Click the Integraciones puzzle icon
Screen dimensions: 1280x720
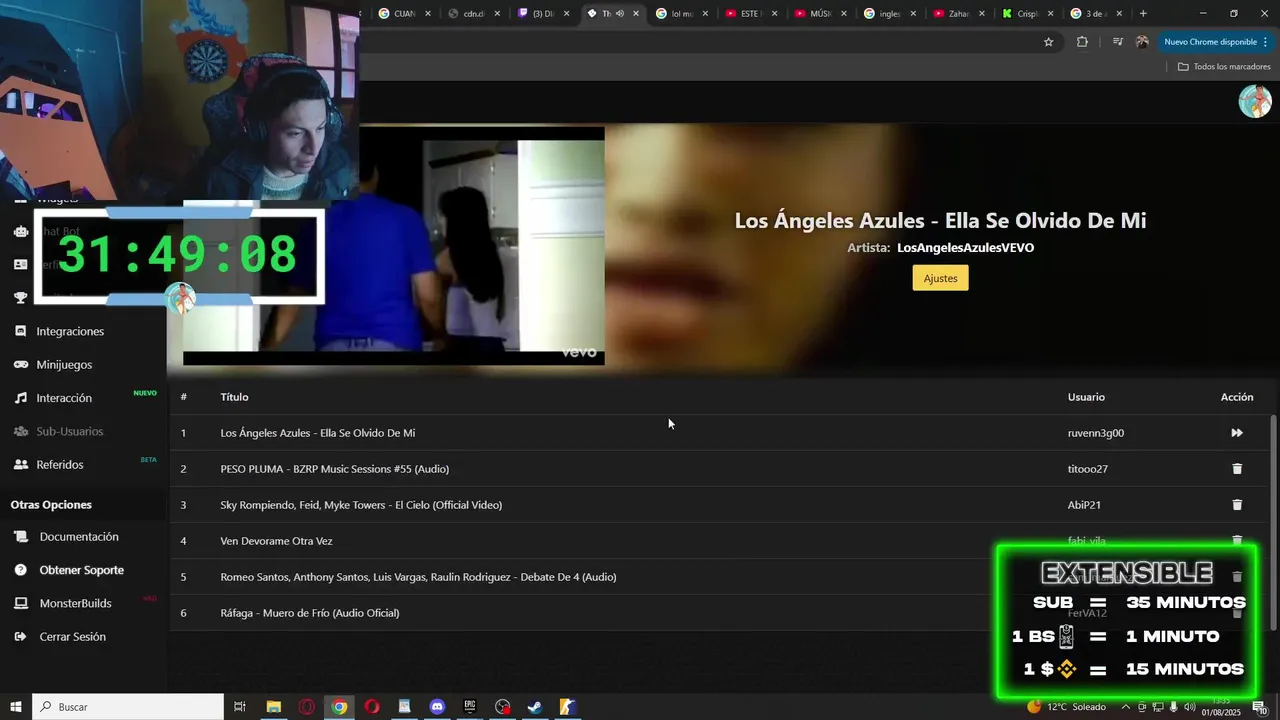point(20,331)
